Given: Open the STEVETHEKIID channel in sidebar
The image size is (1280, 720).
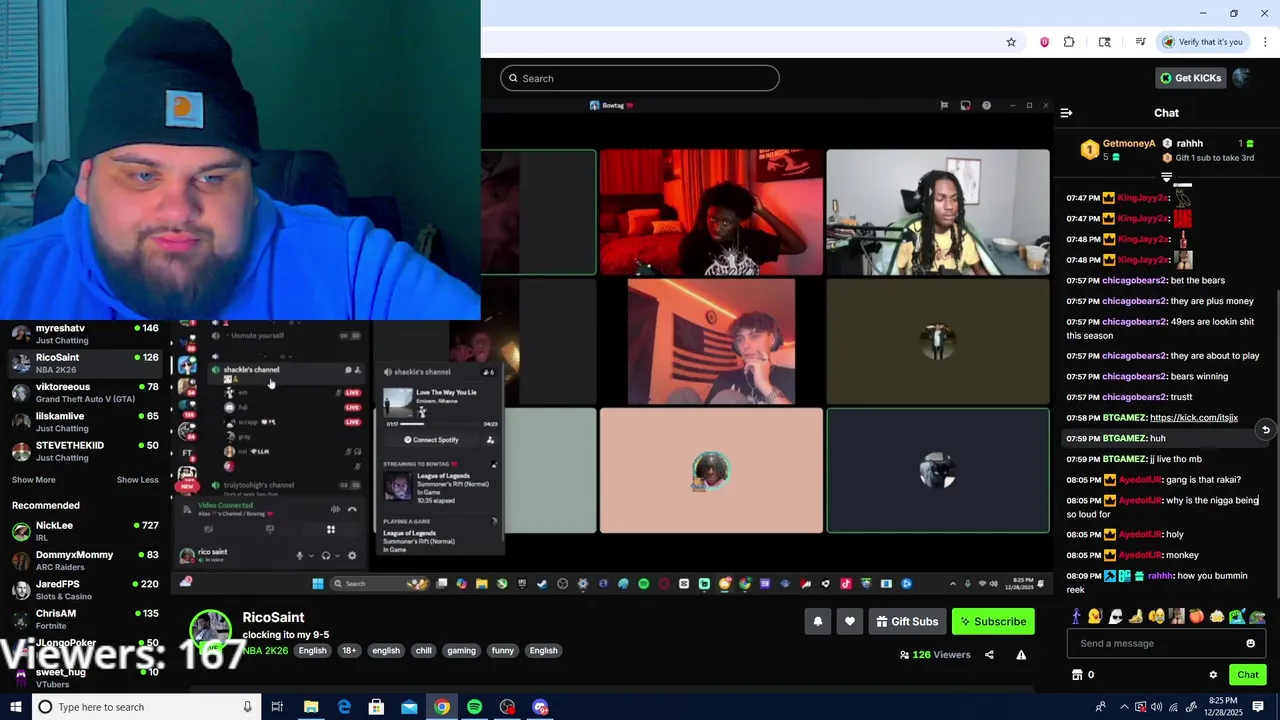Looking at the screenshot, I should 85,450.
